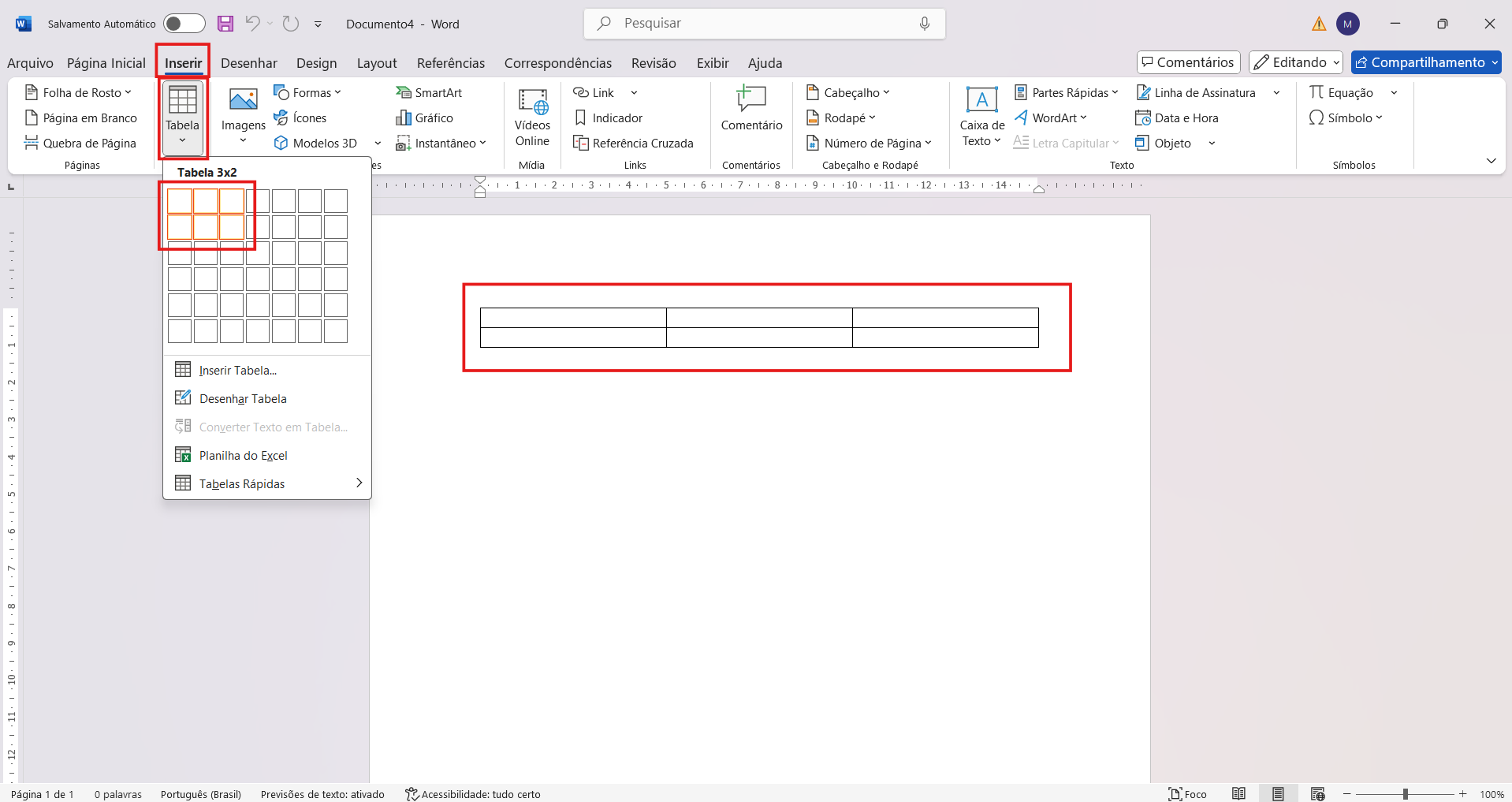Click the Save floppy disk icon
Screen dimensions: 1512x802
tap(225, 24)
